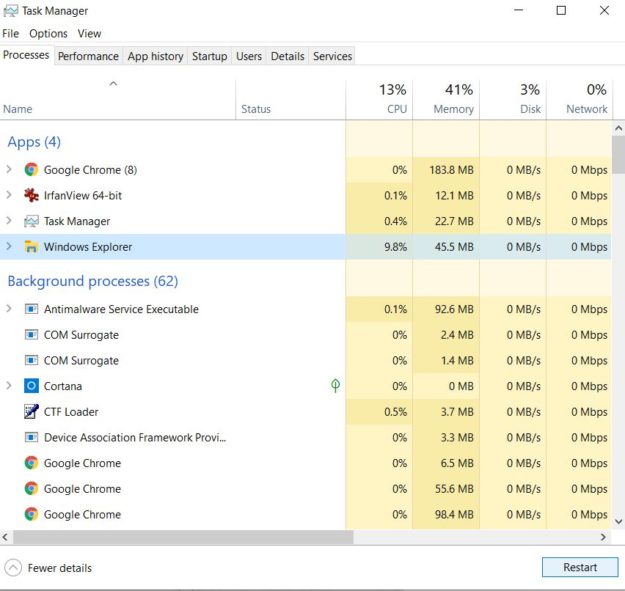Click the 0.4% CPU value for Task Manager
This screenshot has width=625, height=591.
pyautogui.click(x=395, y=222)
